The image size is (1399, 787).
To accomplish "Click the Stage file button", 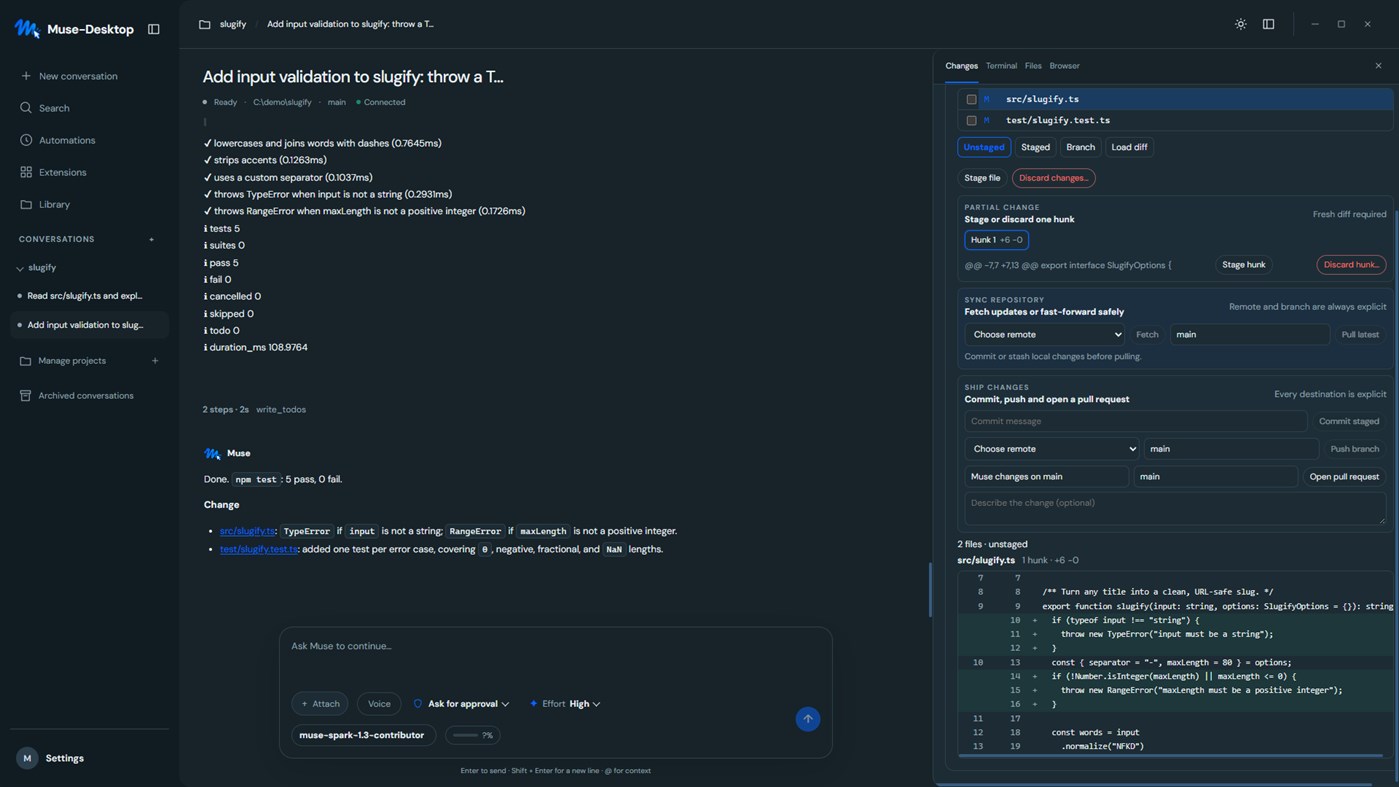I will click(x=982, y=178).
